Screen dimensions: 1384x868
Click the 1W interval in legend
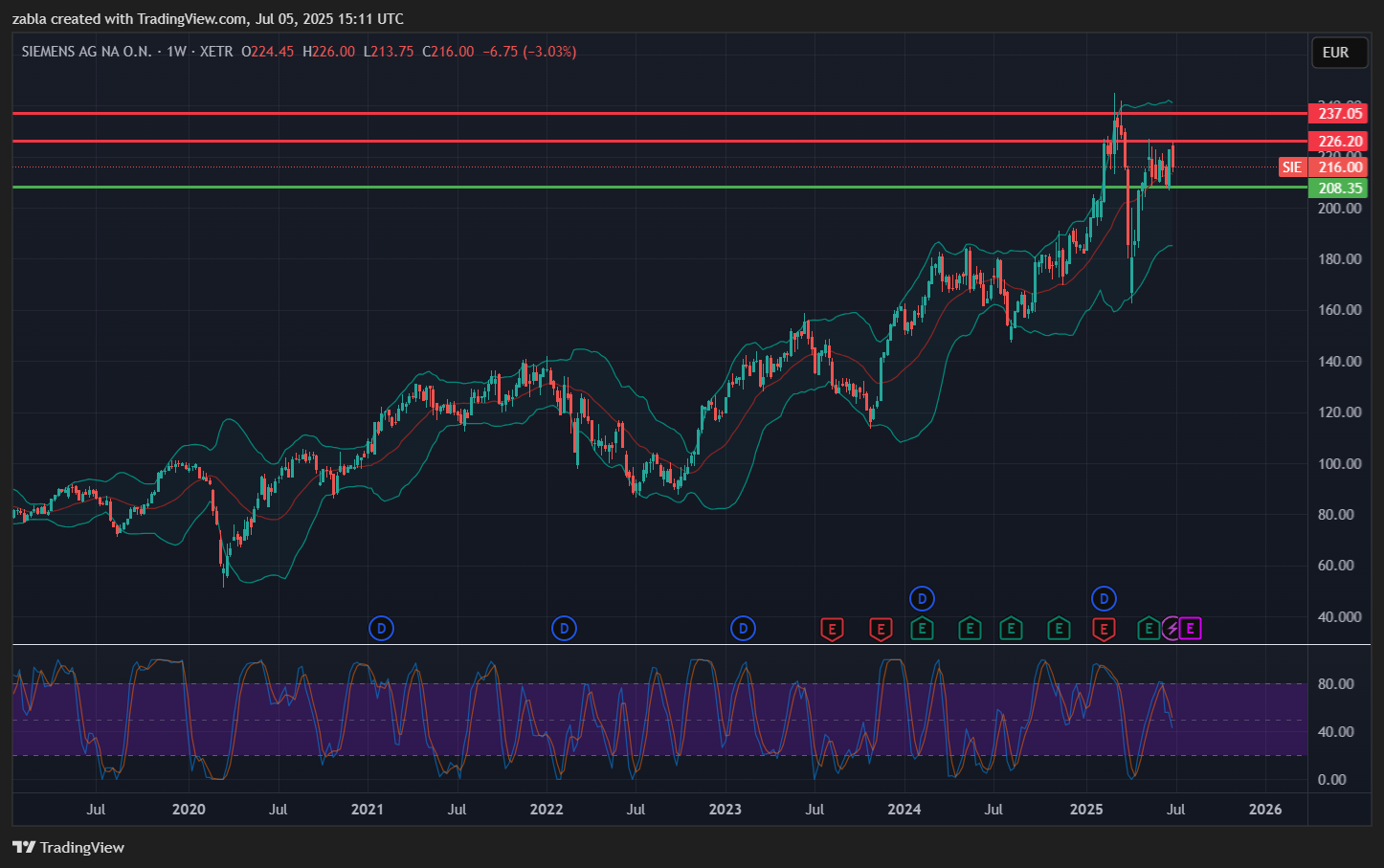click(176, 52)
